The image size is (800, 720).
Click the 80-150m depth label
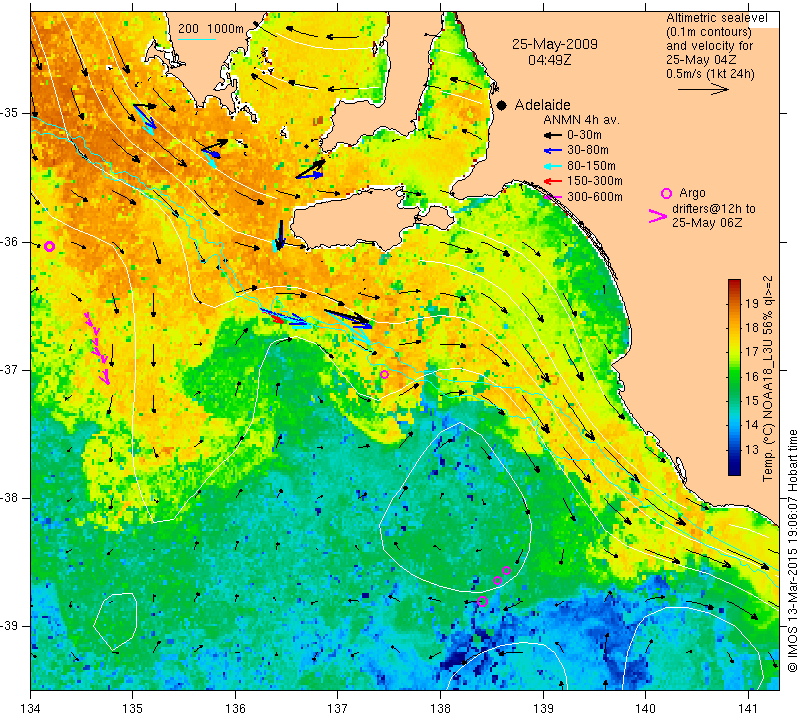coord(591,166)
